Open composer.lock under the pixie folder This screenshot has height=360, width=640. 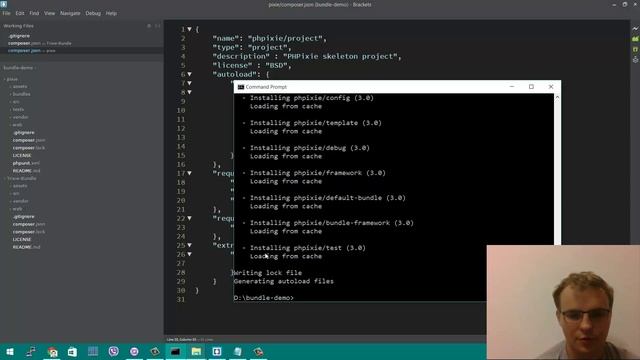click(x=29, y=148)
